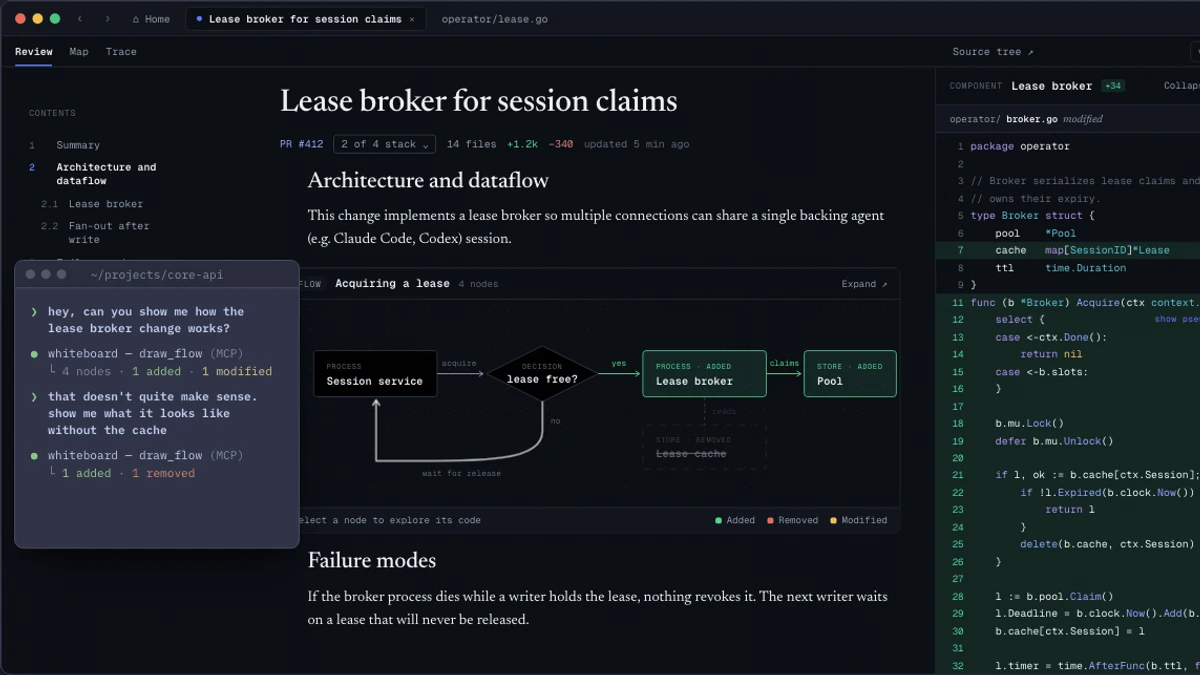
Task: Jump to Summary in contents
Action: tap(77, 145)
